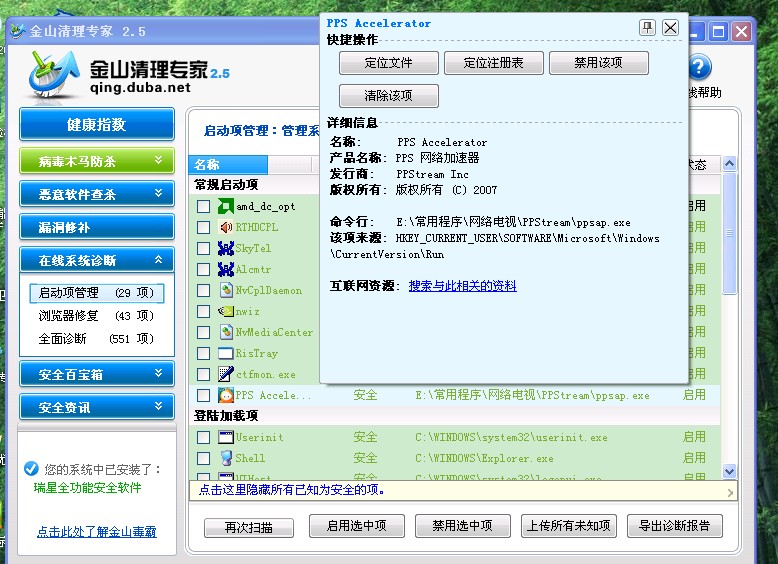This screenshot has height=564, width=778.
Task: Click the NvCplDaemon item icon
Action: pos(226,290)
